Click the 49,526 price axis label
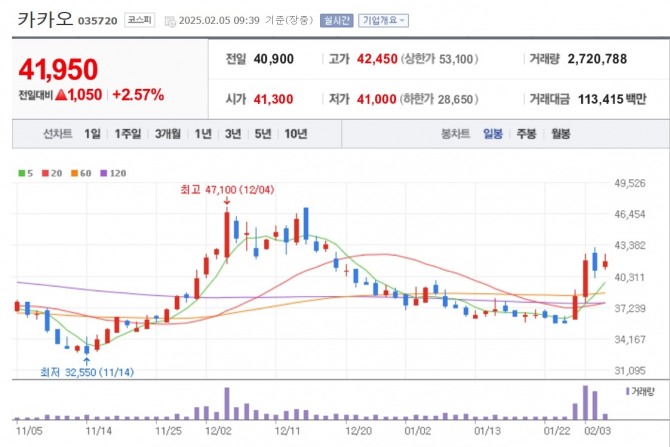Screen dimensions: 670x447 point(630,183)
